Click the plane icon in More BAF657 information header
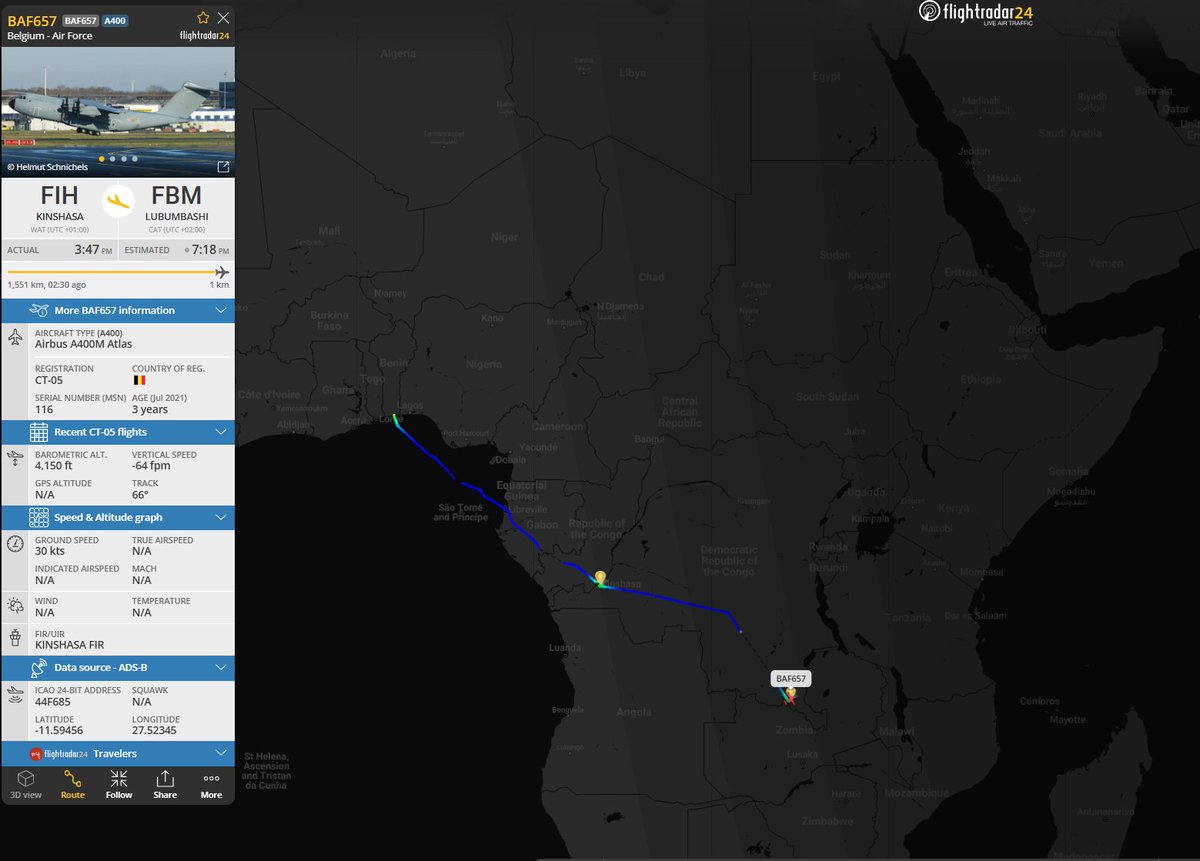 [39, 310]
